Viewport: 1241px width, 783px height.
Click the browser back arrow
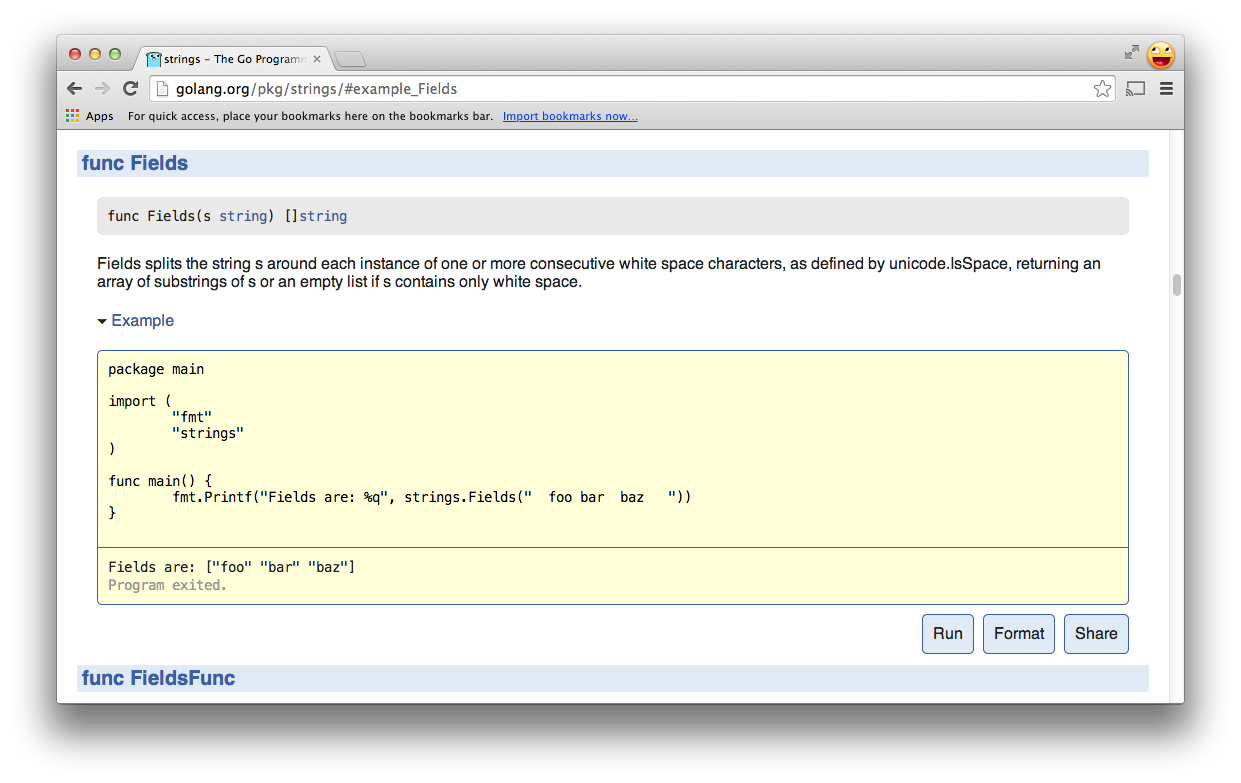[74, 89]
